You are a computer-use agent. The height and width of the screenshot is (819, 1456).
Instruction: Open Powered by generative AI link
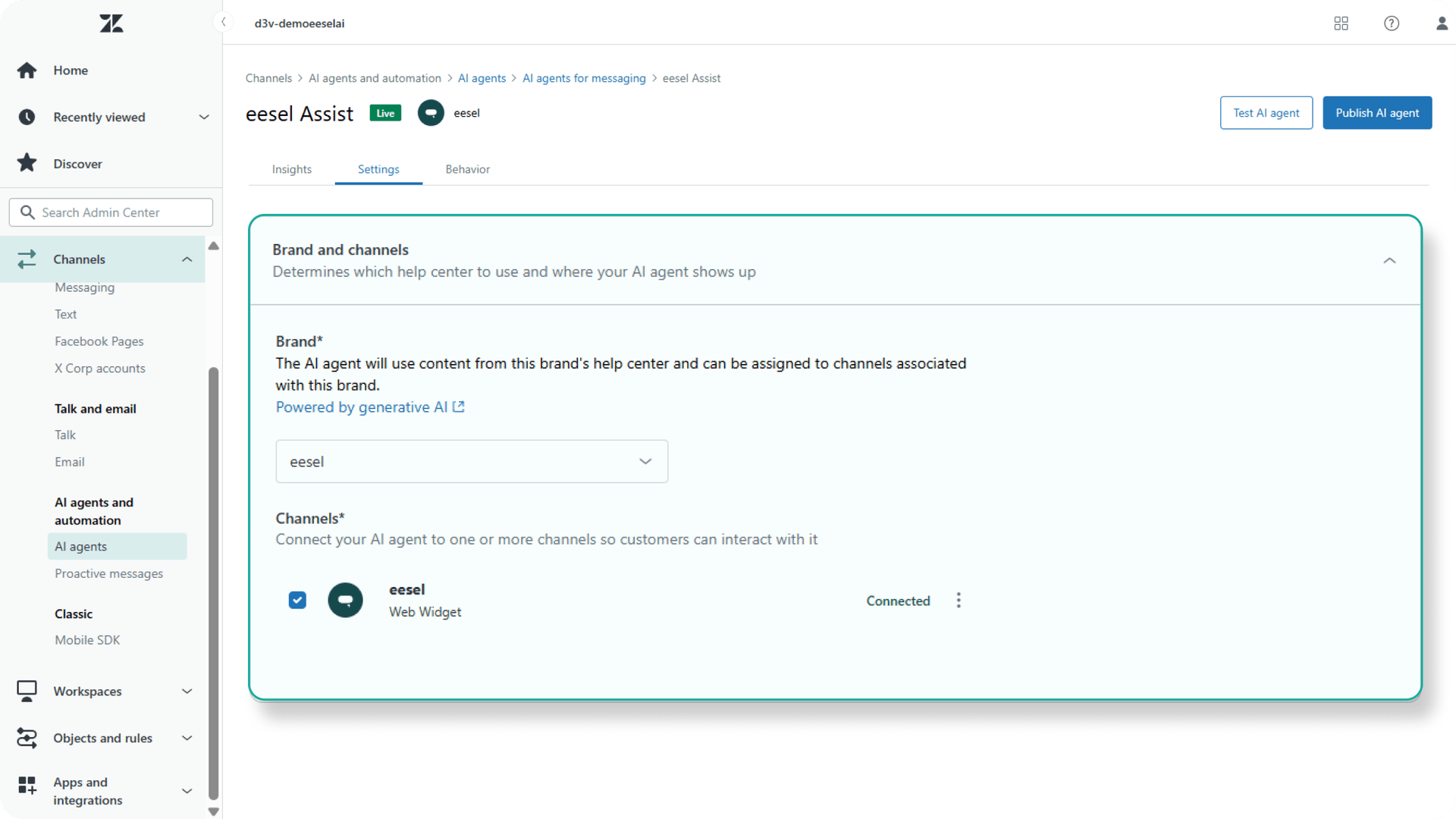coord(370,407)
